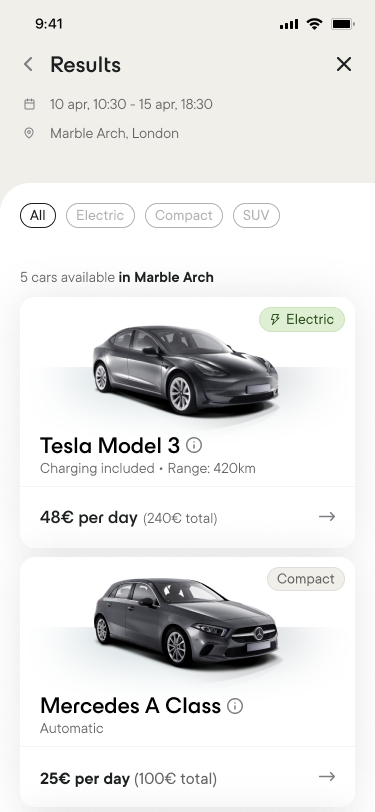
Task: Toggle the Compact filter chip
Action: tap(184, 215)
